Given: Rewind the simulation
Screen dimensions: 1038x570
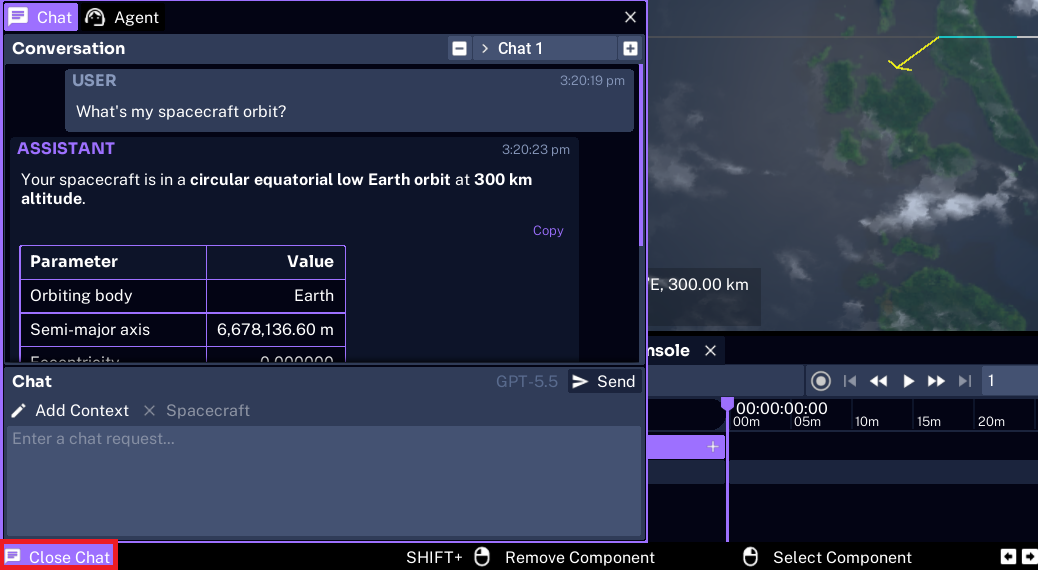Looking at the screenshot, I should pyautogui.click(x=878, y=381).
